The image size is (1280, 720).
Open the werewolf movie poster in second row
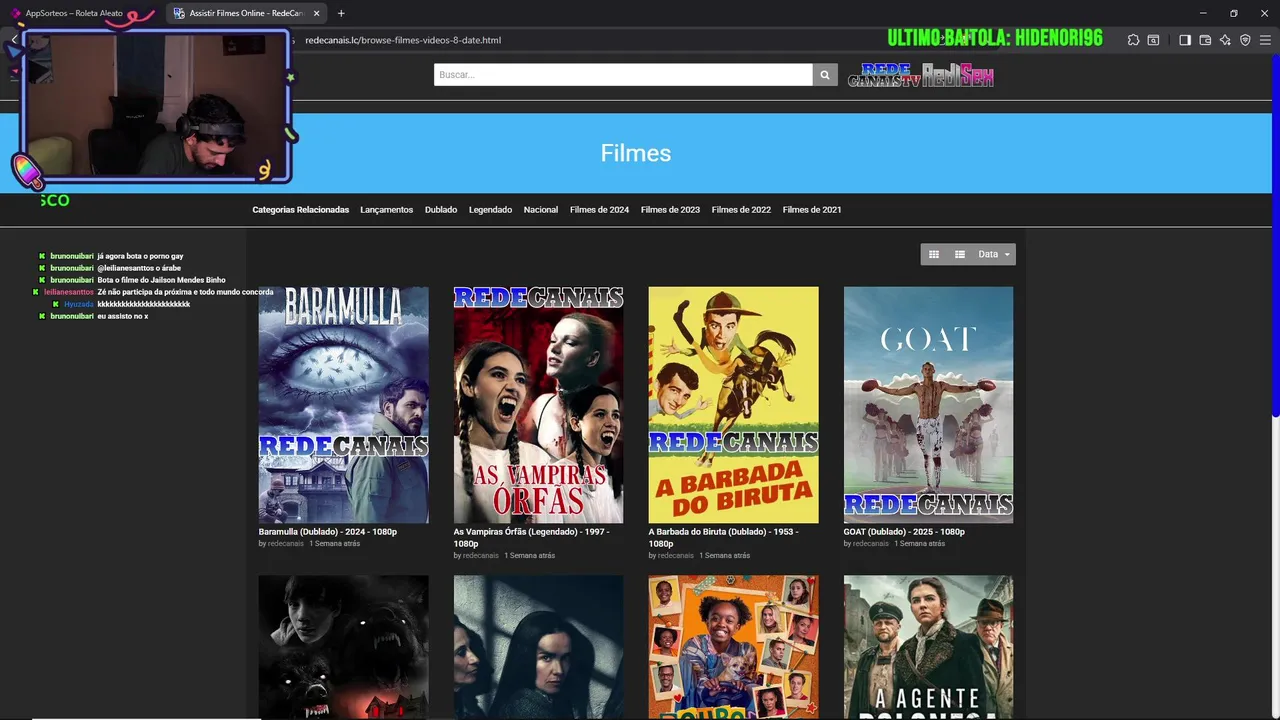coord(343,647)
